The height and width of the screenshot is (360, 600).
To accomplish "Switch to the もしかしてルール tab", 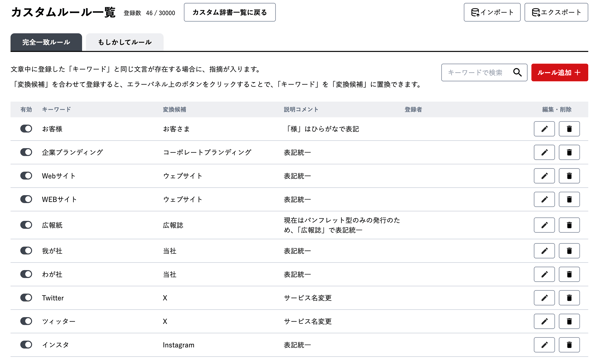I will coord(125,42).
